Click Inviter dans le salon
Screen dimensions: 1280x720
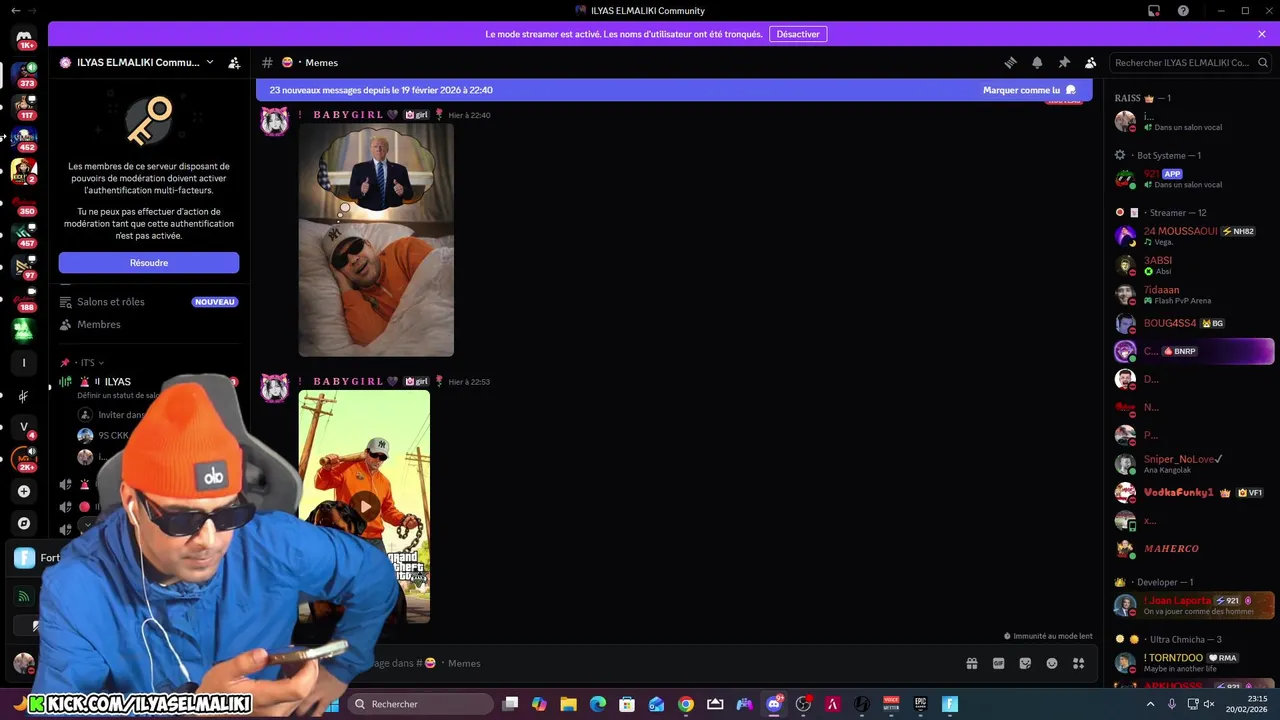click(x=121, y=415)
